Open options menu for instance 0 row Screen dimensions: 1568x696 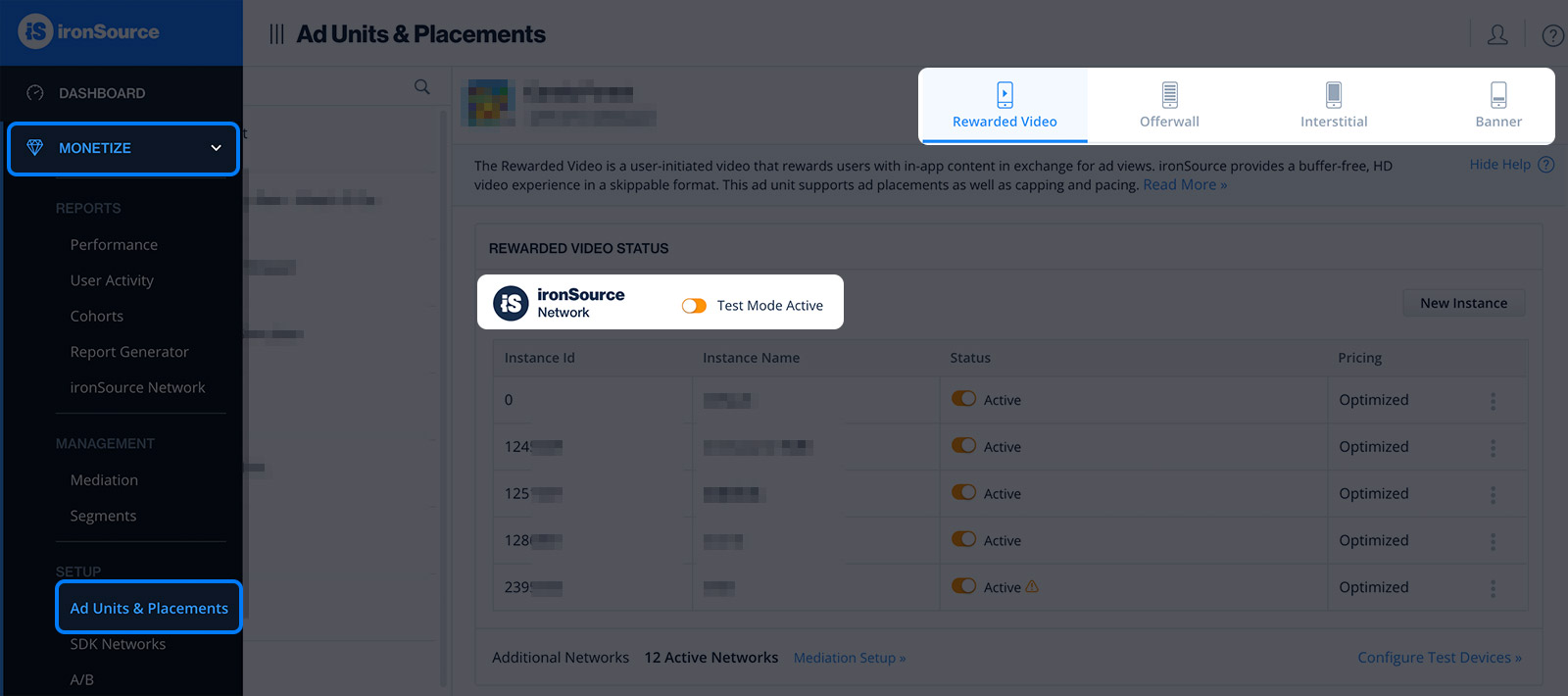(1493, 401)
